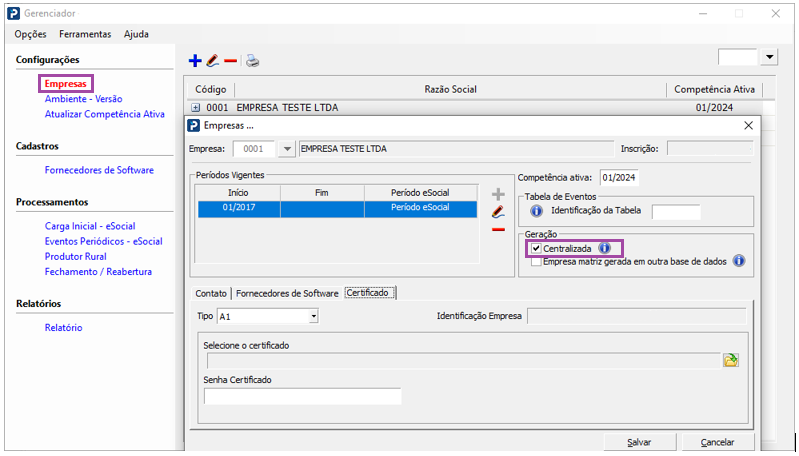Click the gray plus icon beside Períodos Vigentes

(x=498, y=194)
